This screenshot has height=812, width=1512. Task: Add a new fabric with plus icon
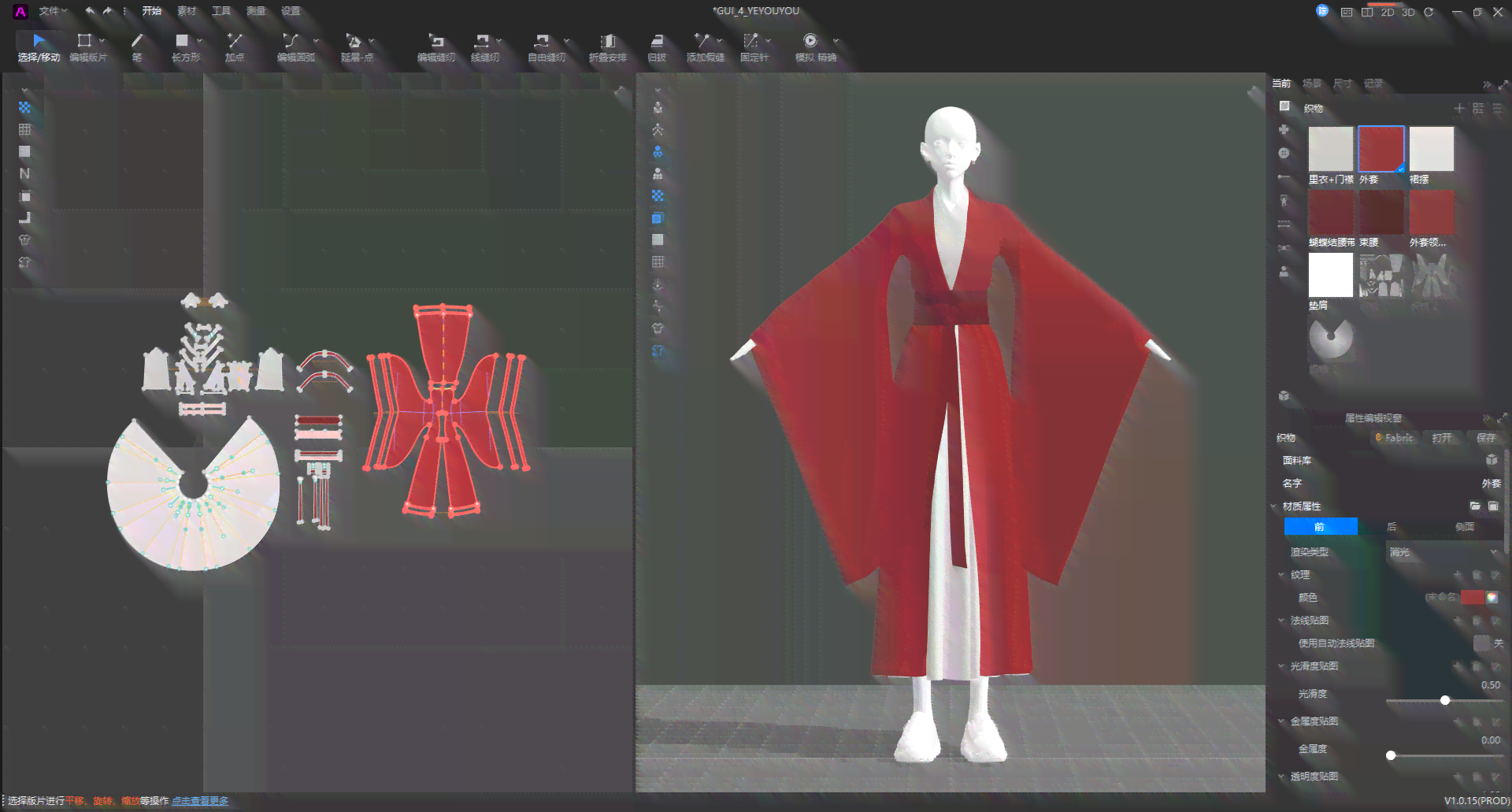pyautogui.click(x=1458, y=109)
